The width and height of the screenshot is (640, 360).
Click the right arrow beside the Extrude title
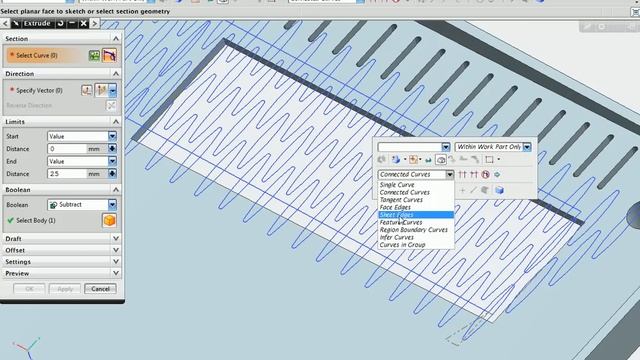click(94, 23)
